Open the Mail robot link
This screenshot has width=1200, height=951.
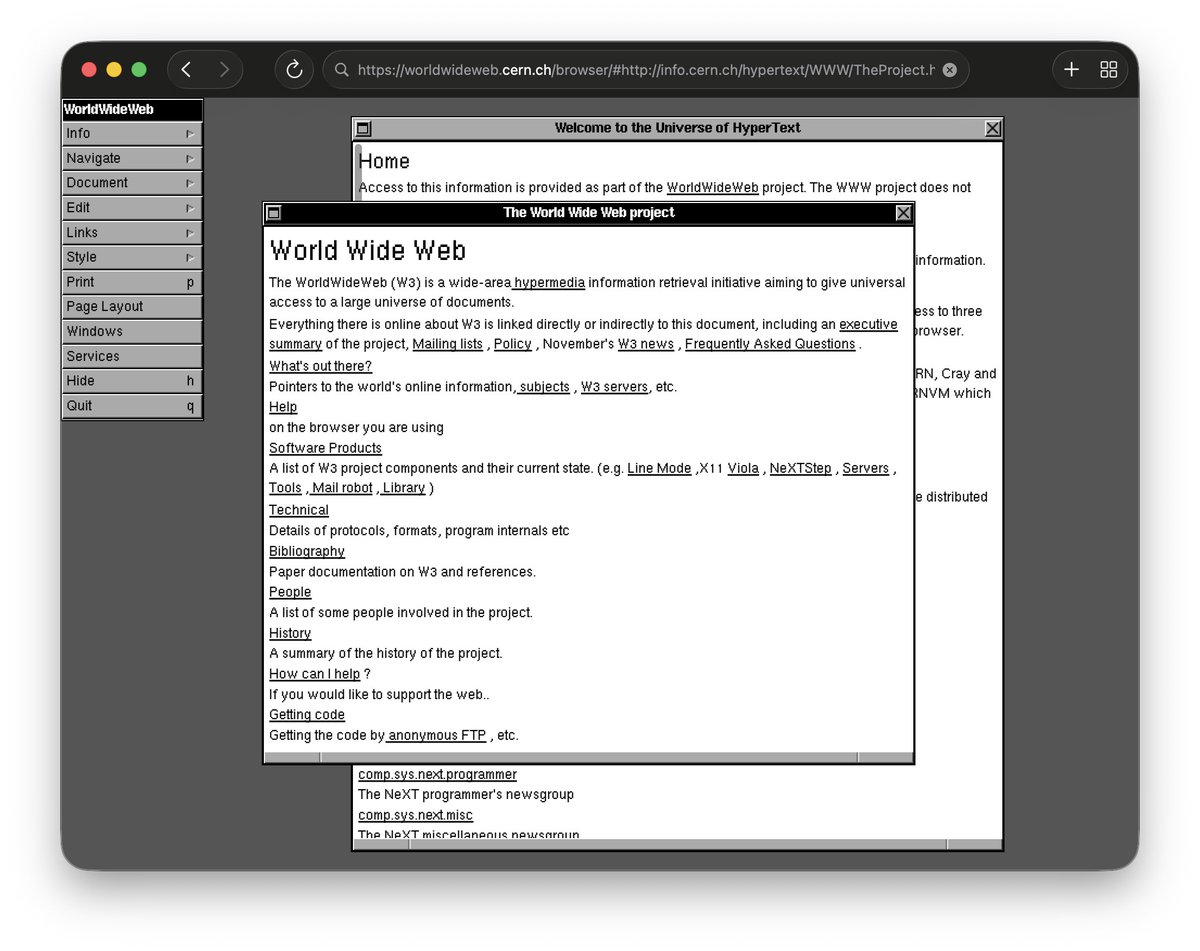tap(342, 488)
